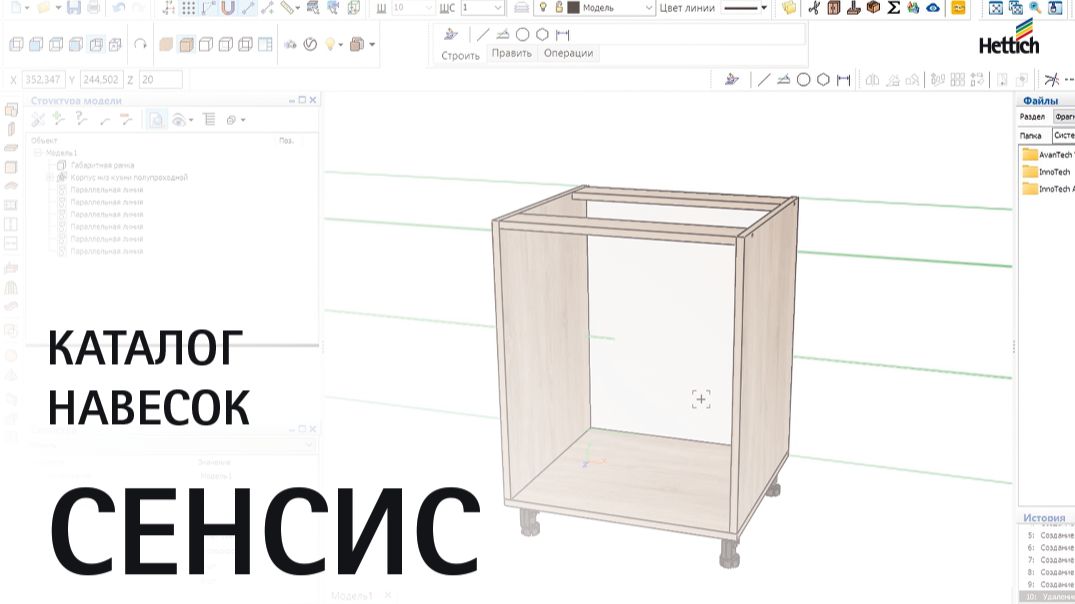Toggle the magnet snapping icon
Screen dimensions: 1075x604
click(228, 8)
